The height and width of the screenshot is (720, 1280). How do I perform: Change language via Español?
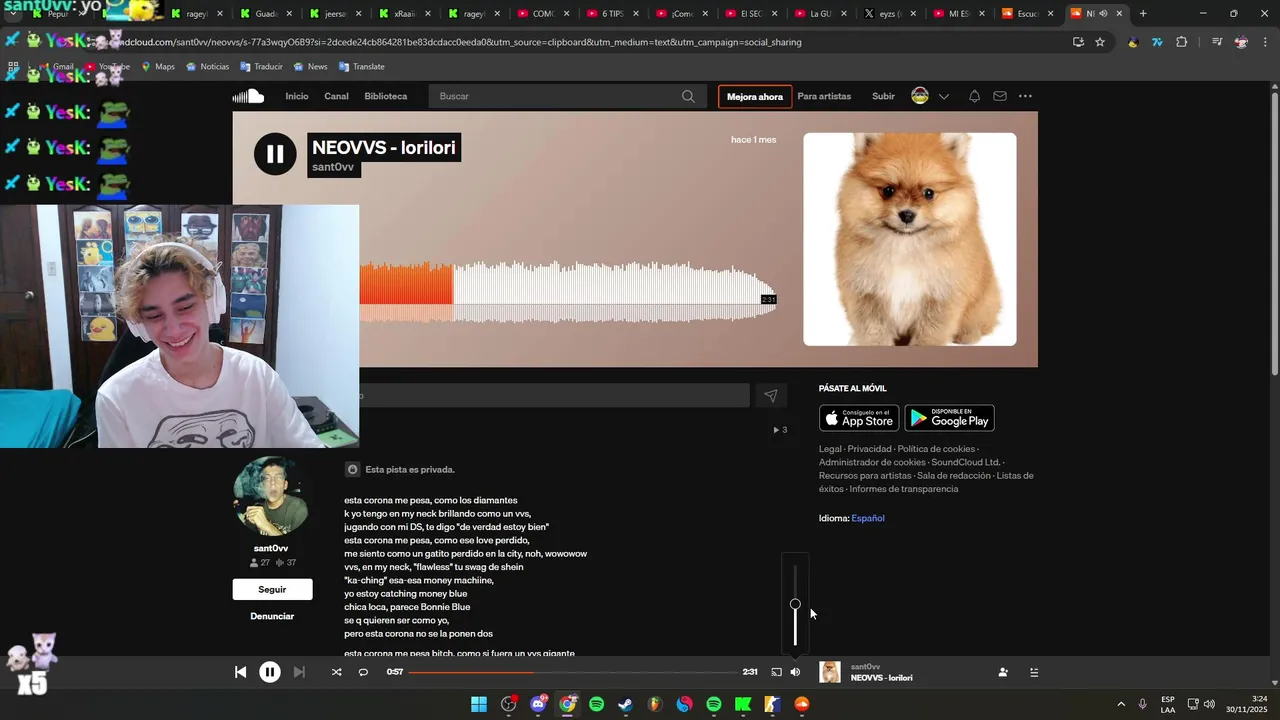[x=867, y=518]
